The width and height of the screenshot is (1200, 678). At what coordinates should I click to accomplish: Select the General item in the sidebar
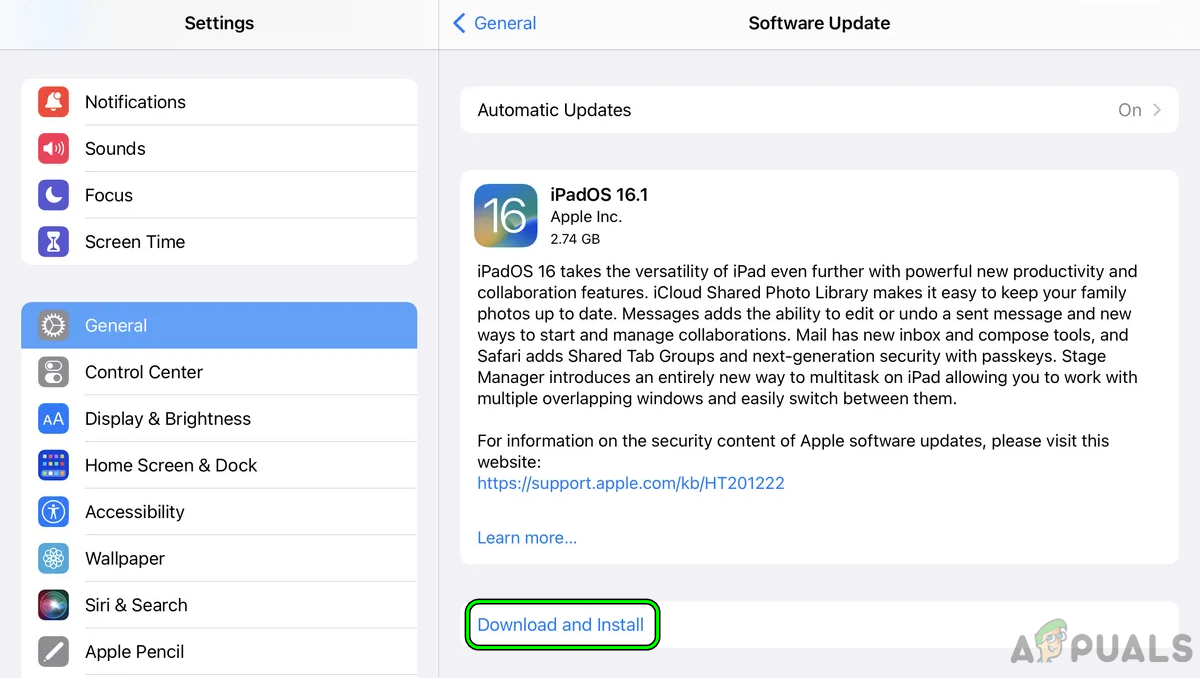(x=115, y=325)
